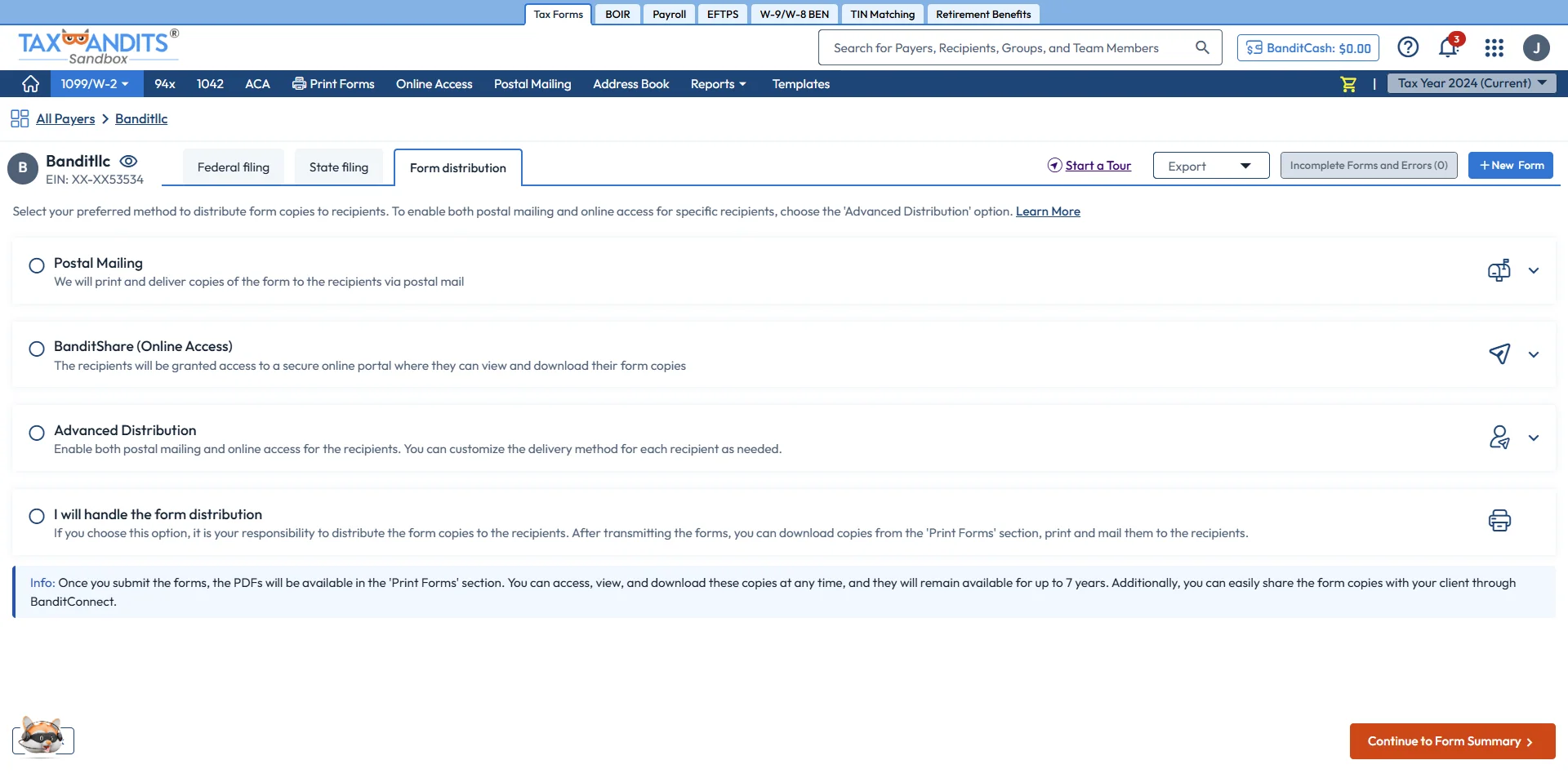Click Continue to Form Summary
Screen dimensions: 1568x778
(1453, 740)
